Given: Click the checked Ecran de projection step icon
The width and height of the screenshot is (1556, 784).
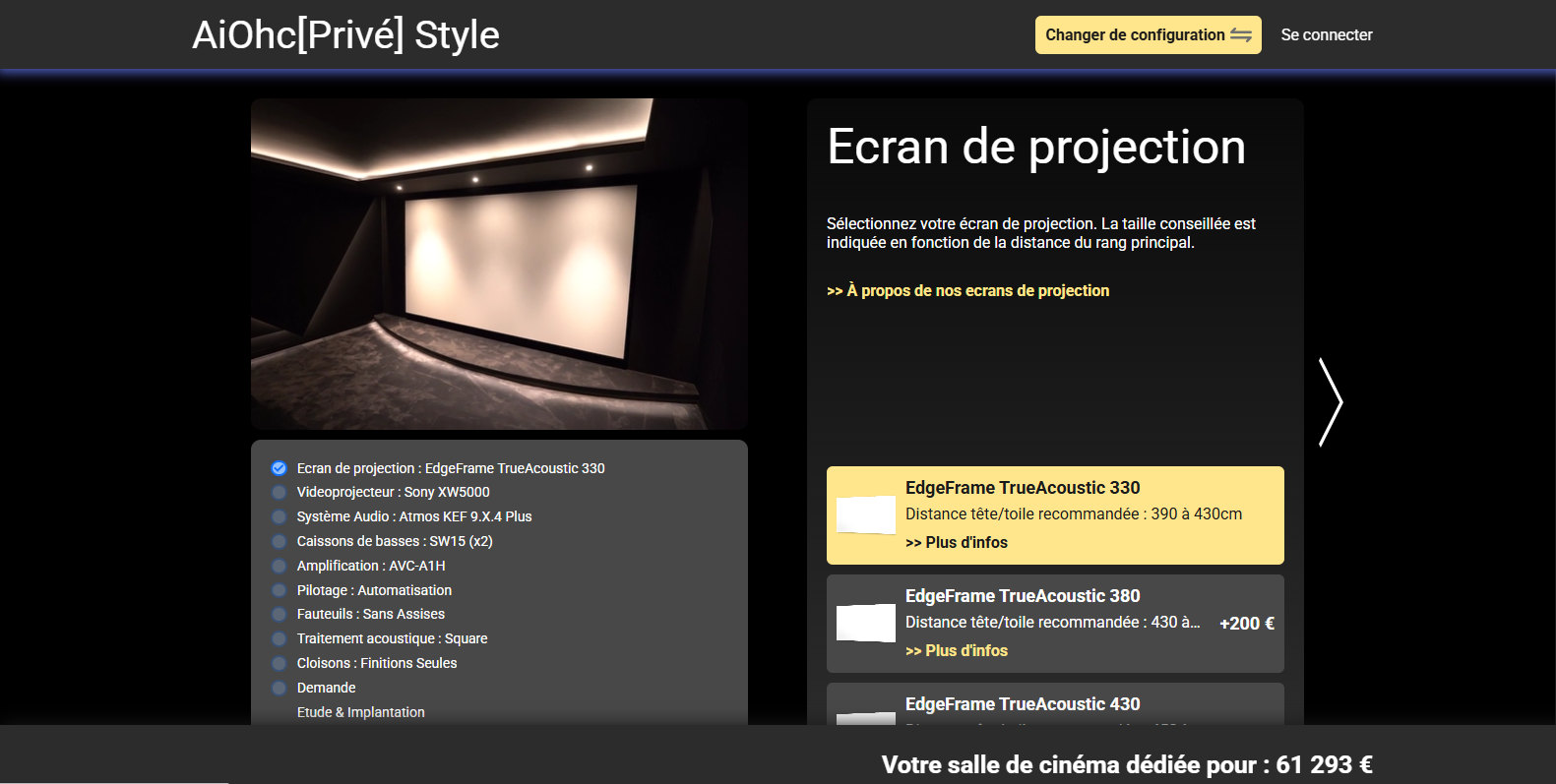Looking at the screenshot, I should (280, 468).
